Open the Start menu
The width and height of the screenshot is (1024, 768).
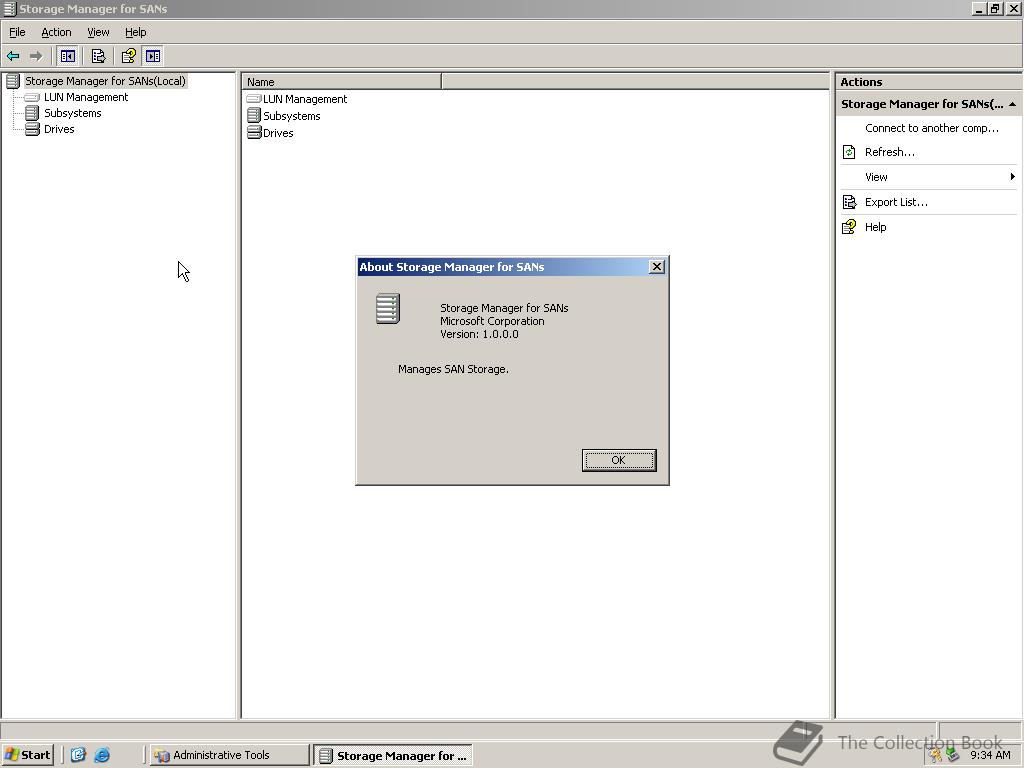click(x=27, y=755)
